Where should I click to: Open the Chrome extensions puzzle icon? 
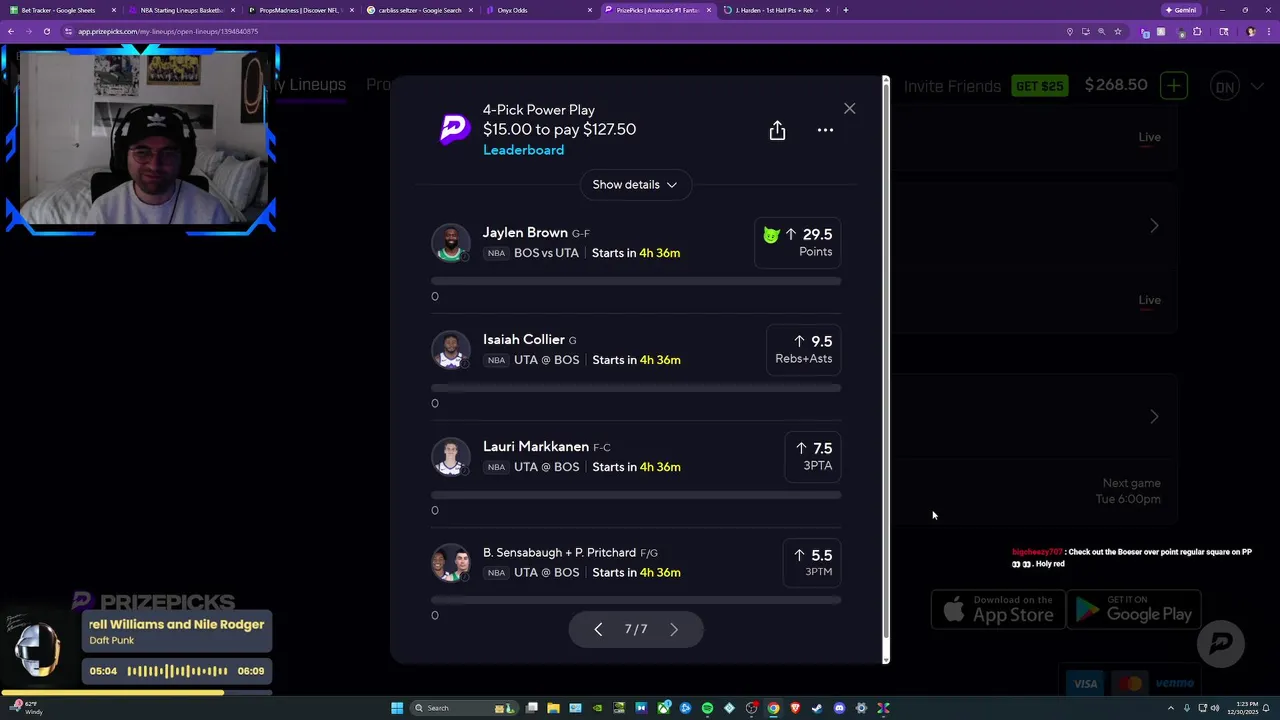pyautogui.click(x=1198, y=31)
